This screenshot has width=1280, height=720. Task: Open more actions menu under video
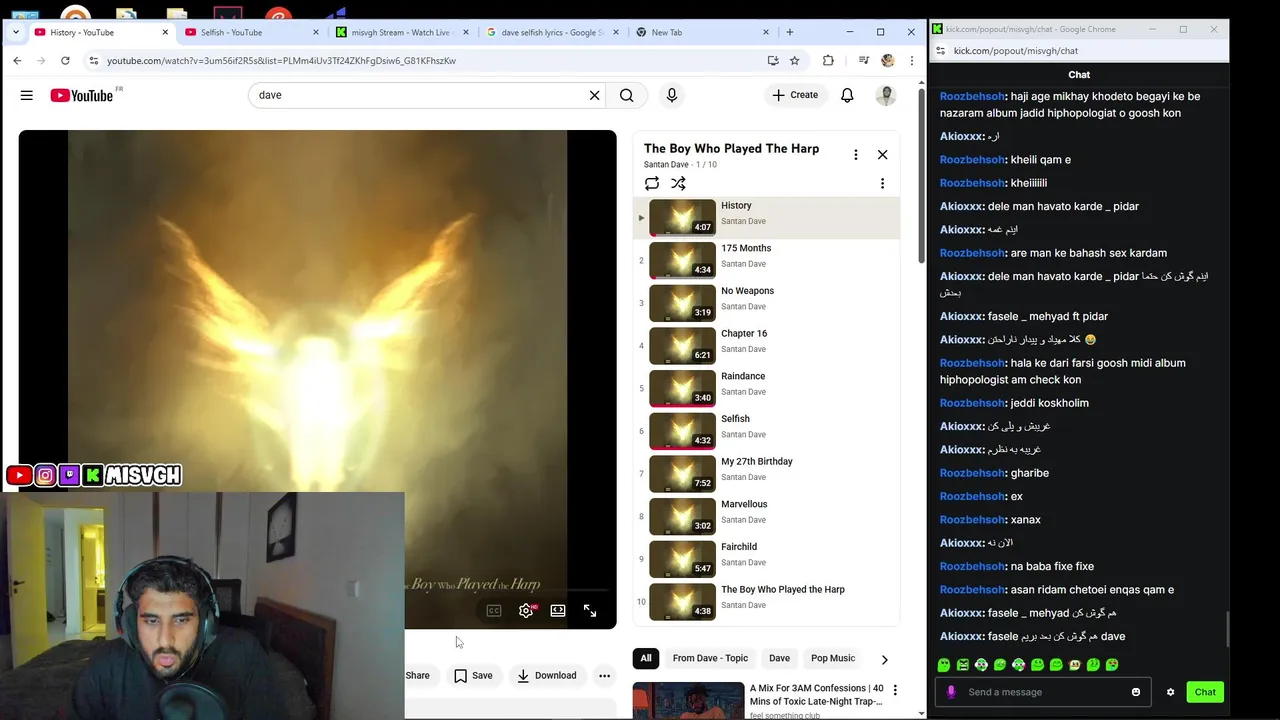604,676
